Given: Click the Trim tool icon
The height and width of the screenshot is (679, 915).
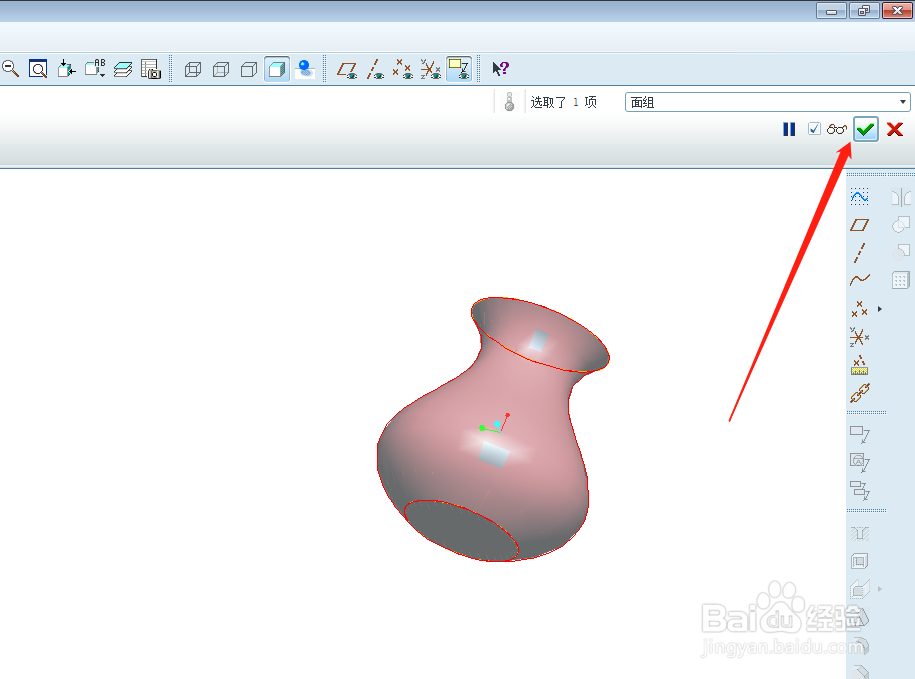Looking at the screenshot, I should click(900, 252).
